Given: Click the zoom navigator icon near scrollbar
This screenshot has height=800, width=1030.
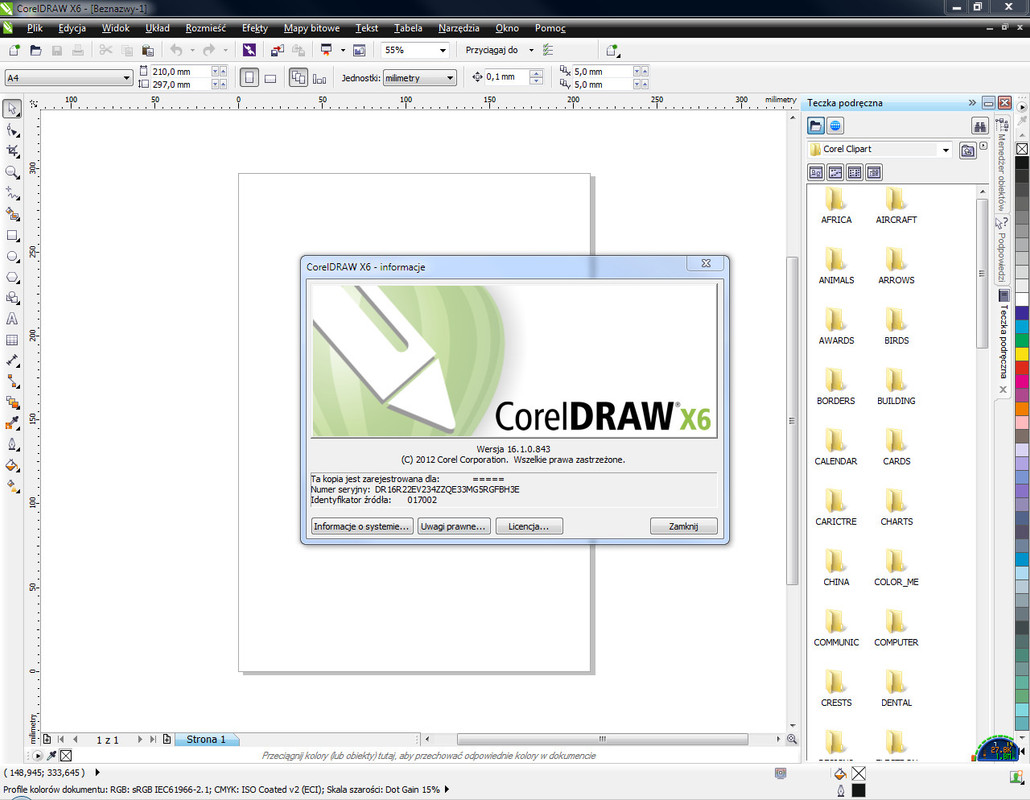Looking at the screenshot, I should coord(792,739).
